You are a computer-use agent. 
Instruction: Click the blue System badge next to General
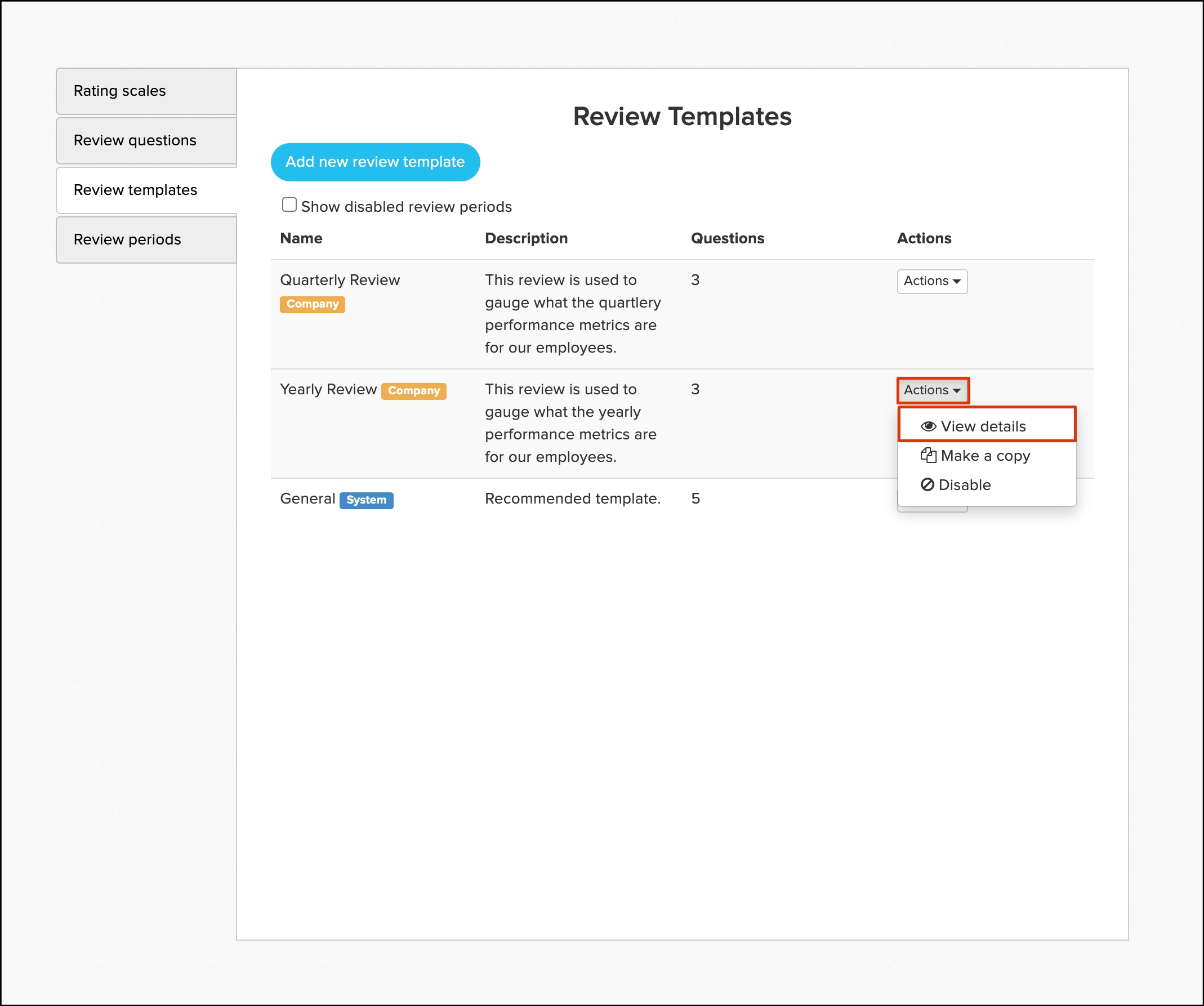click(x=366, y=500)
